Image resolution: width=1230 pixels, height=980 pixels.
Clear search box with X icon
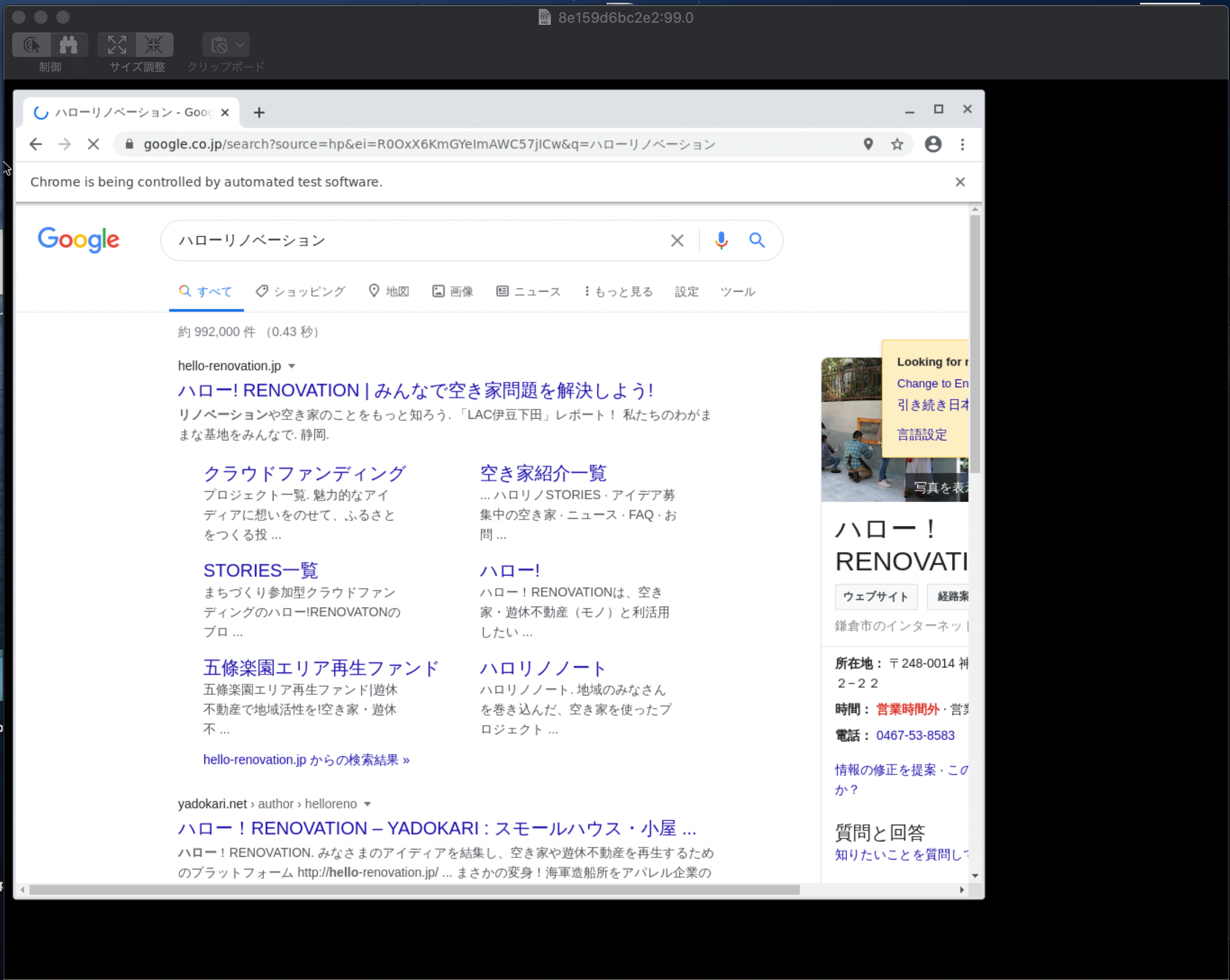click(x=677, y=240)
